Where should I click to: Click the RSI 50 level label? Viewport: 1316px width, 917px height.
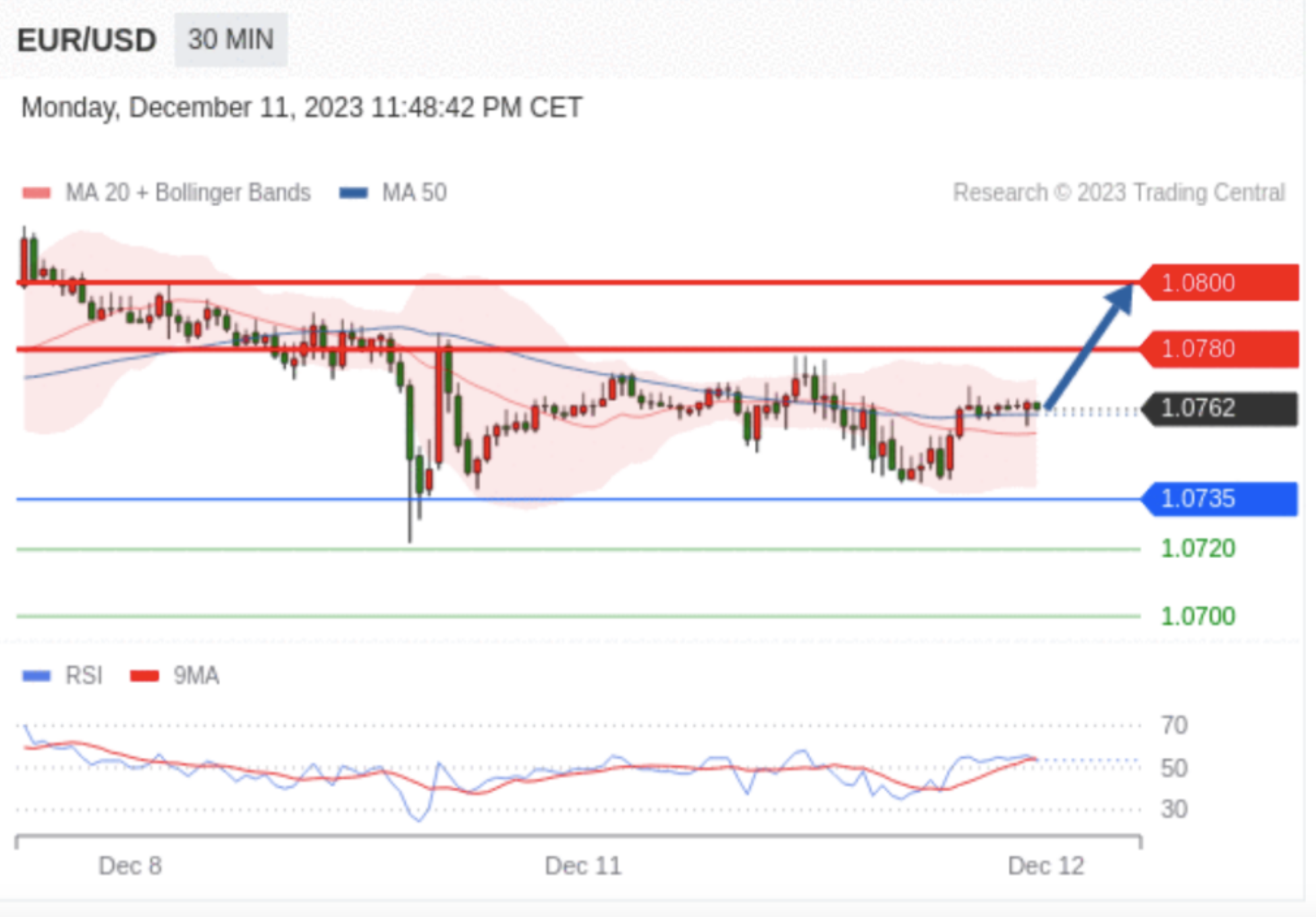tap(1174, 768)
